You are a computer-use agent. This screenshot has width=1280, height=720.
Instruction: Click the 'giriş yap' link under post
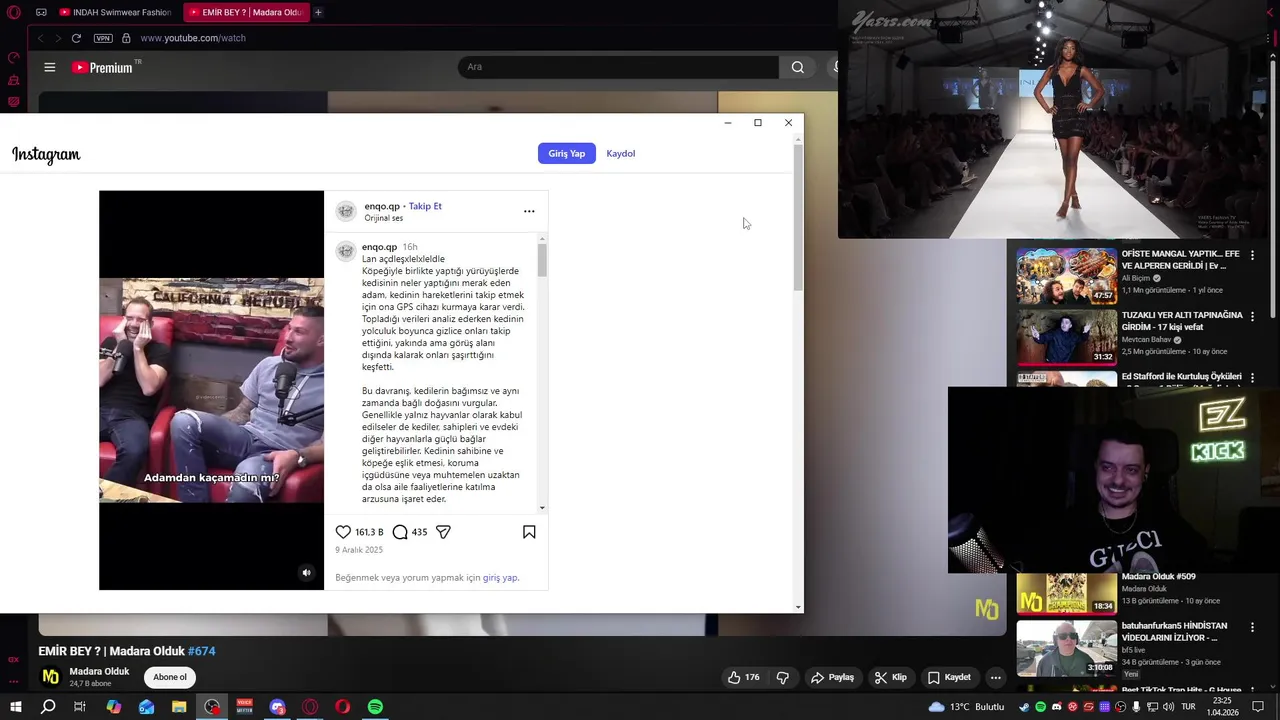coord(500,577)
